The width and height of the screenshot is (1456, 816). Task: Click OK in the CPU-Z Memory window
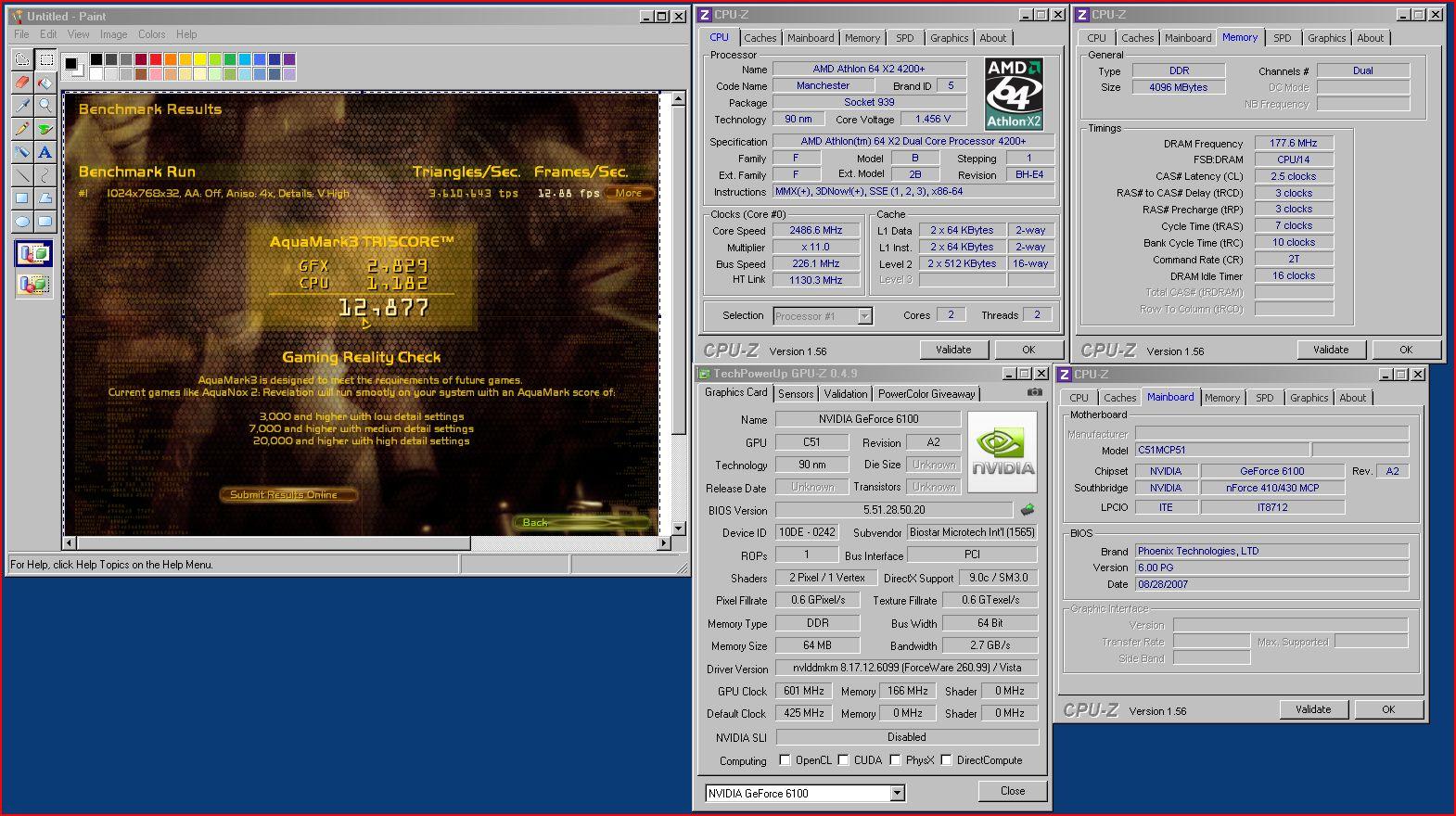(1406, 350)
